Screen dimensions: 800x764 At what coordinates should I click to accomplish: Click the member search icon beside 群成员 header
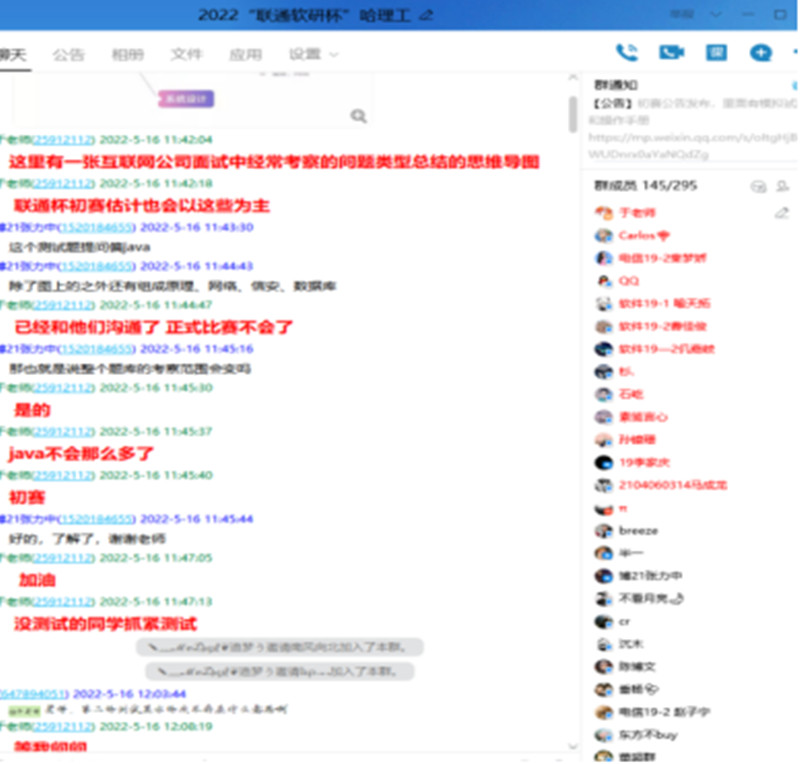pos(757,186)
